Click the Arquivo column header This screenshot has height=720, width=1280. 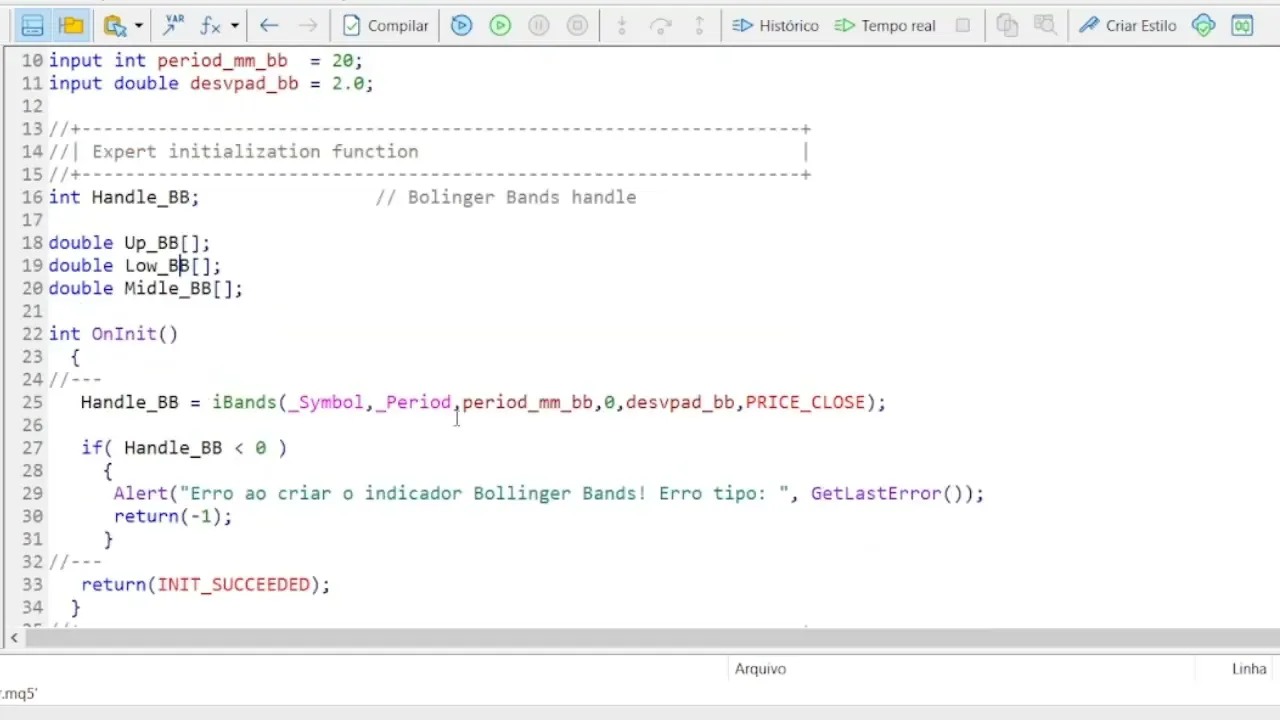point(760,669)
